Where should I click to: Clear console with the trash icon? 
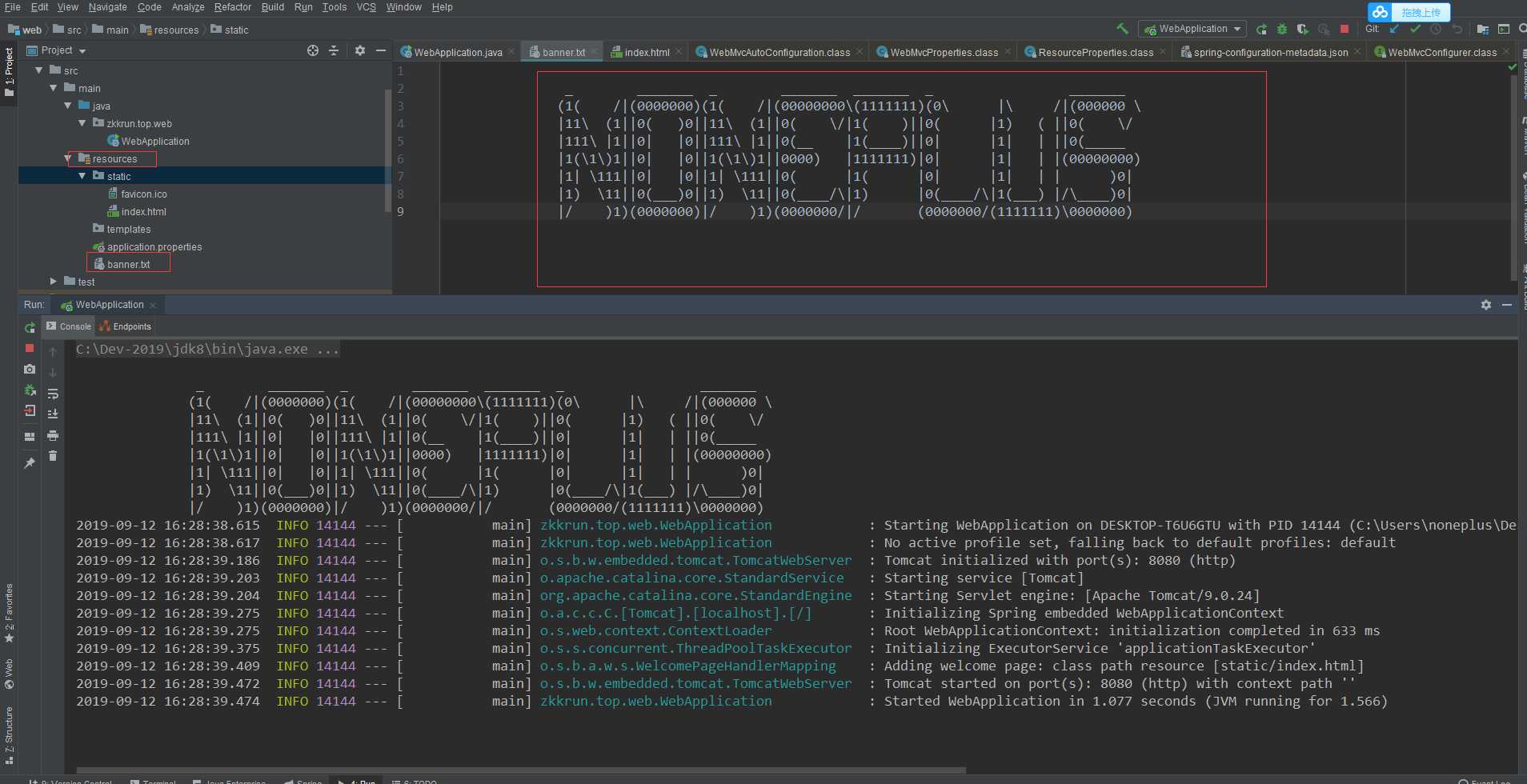(x=53, y=456)
